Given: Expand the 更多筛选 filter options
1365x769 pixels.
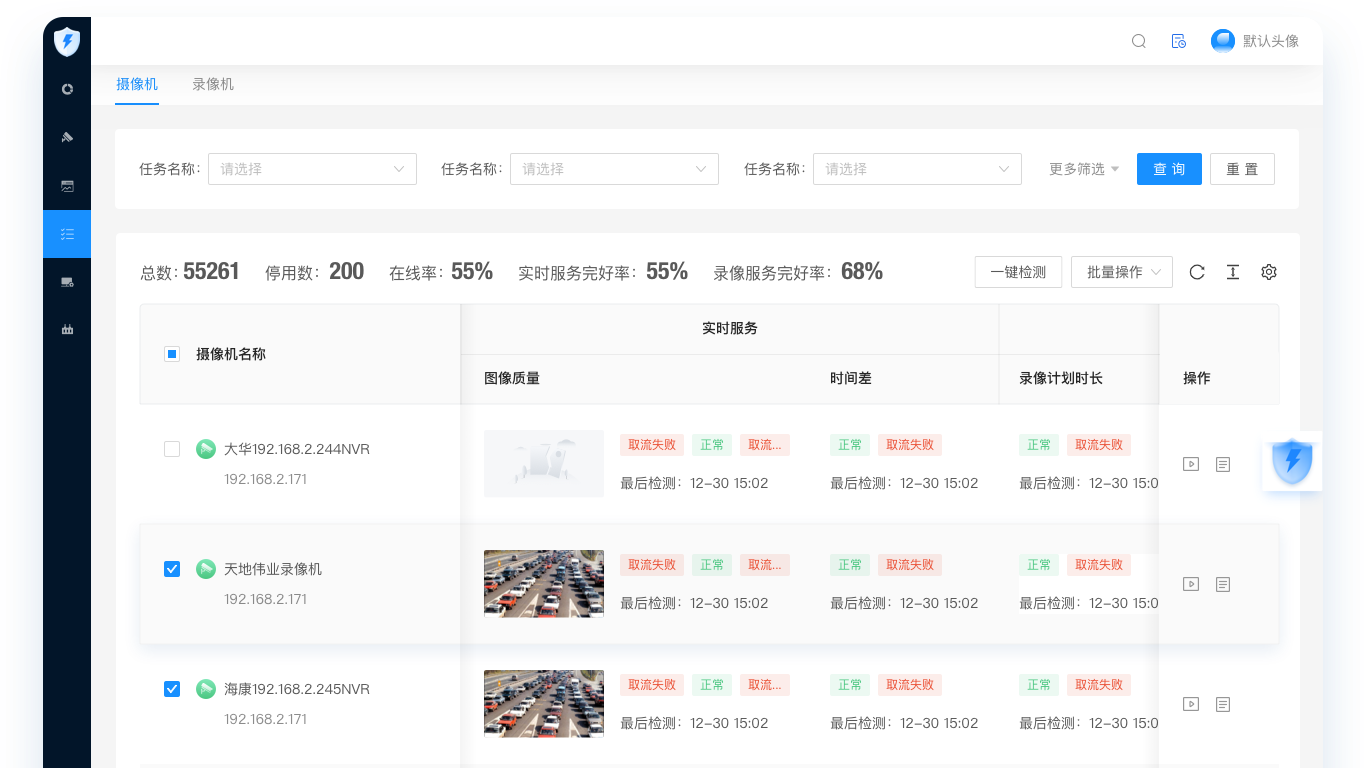Looking at the screenshot, I should [1082, 168].
